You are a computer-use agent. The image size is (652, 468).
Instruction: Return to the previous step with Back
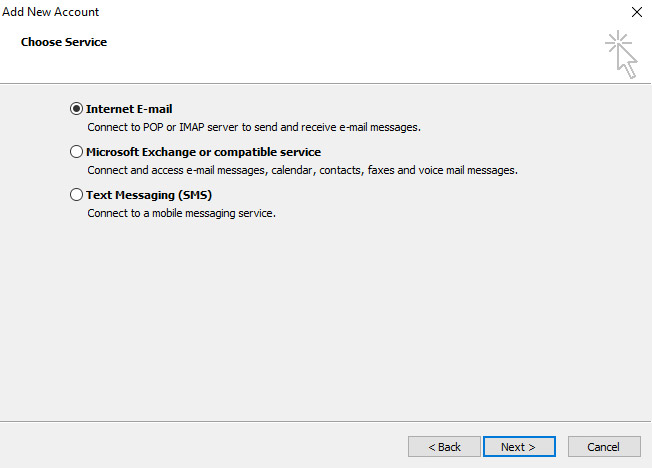tap(444, 447)
